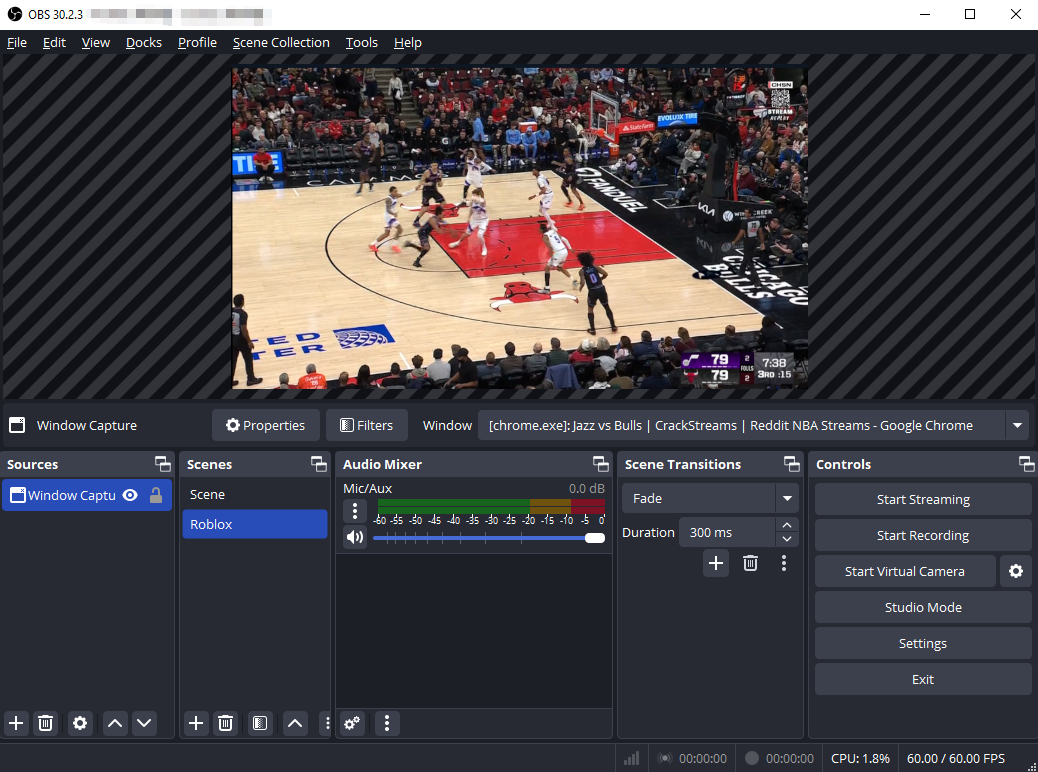Open scene transition overrides grid icon in Scenes panel
The height and width of the screenshot is (772, 1038).
pos(260,723)
